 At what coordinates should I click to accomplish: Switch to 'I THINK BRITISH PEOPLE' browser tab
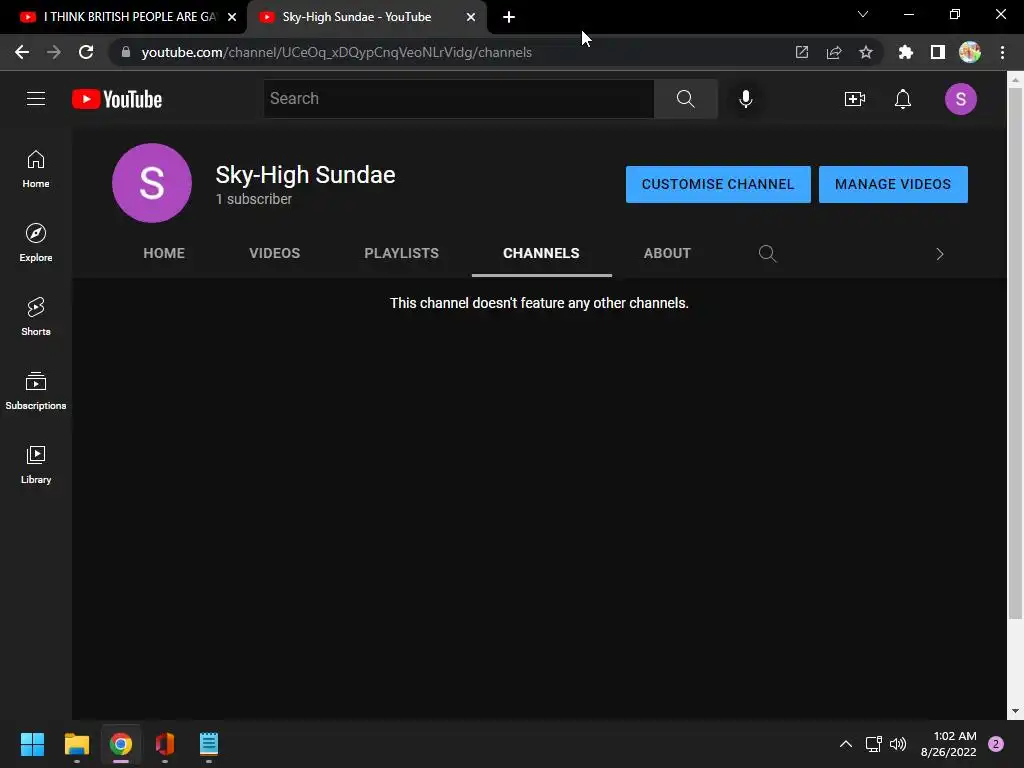click(123, 17)
